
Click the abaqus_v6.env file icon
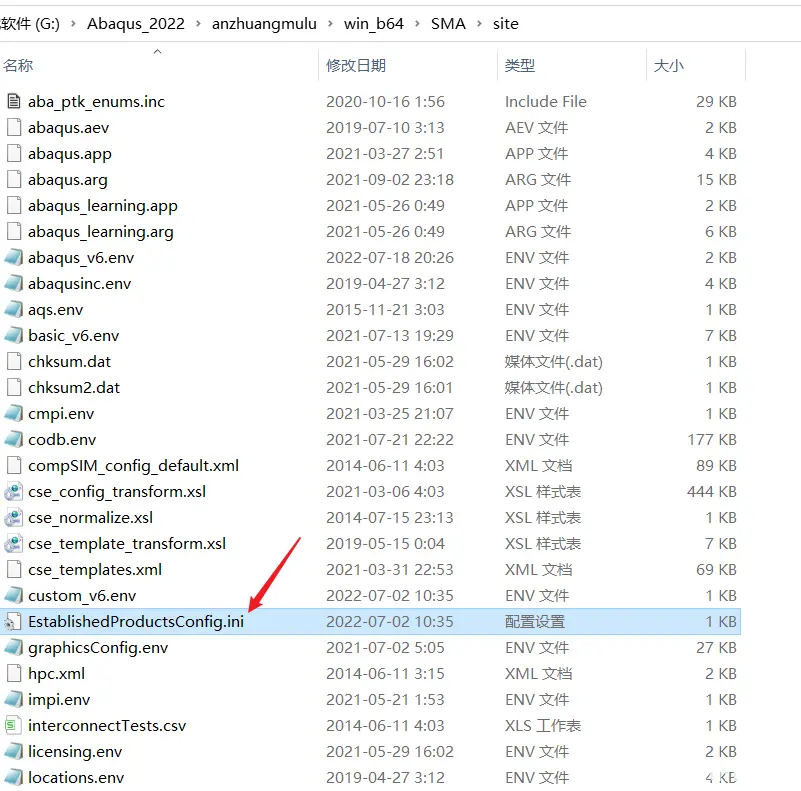(x=14, y=257)
